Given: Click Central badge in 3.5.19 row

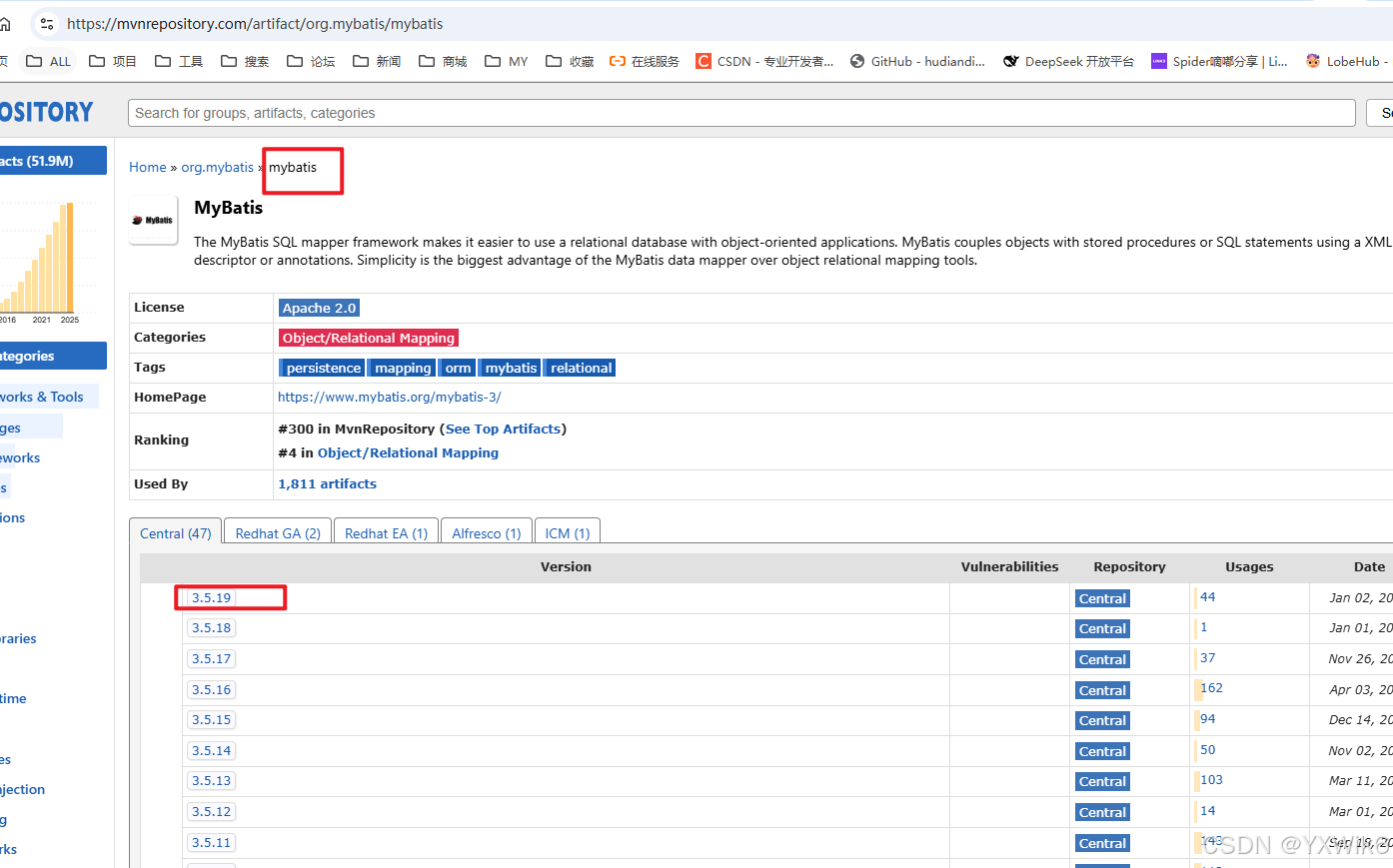Looking at the screenshot, I should coord(1102,598).
